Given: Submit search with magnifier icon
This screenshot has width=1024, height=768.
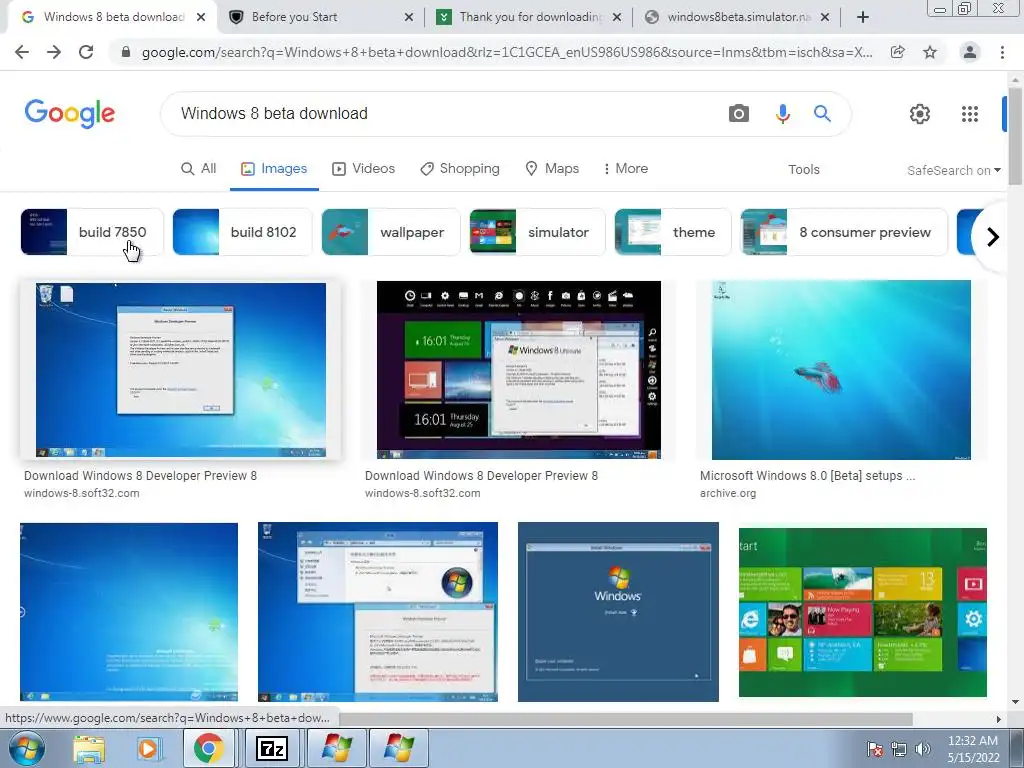Looking at the screenshot, I should click(822, 114).
